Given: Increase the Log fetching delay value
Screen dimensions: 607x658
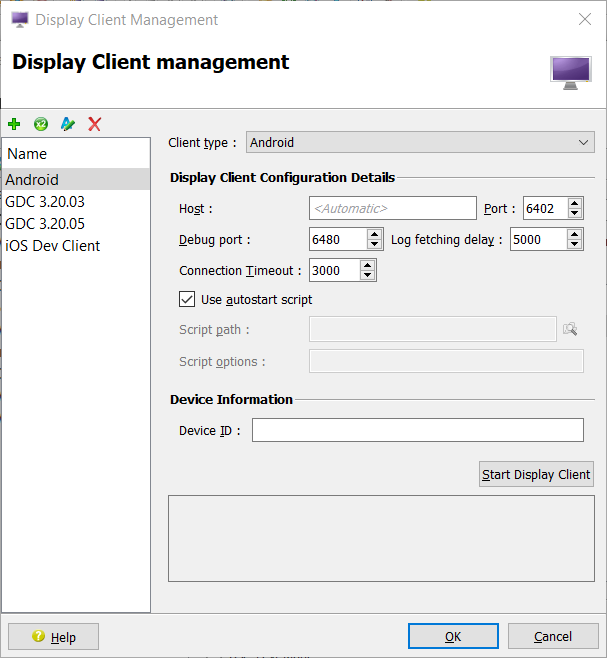Looking at the screenshot, I should pos(575,235).
